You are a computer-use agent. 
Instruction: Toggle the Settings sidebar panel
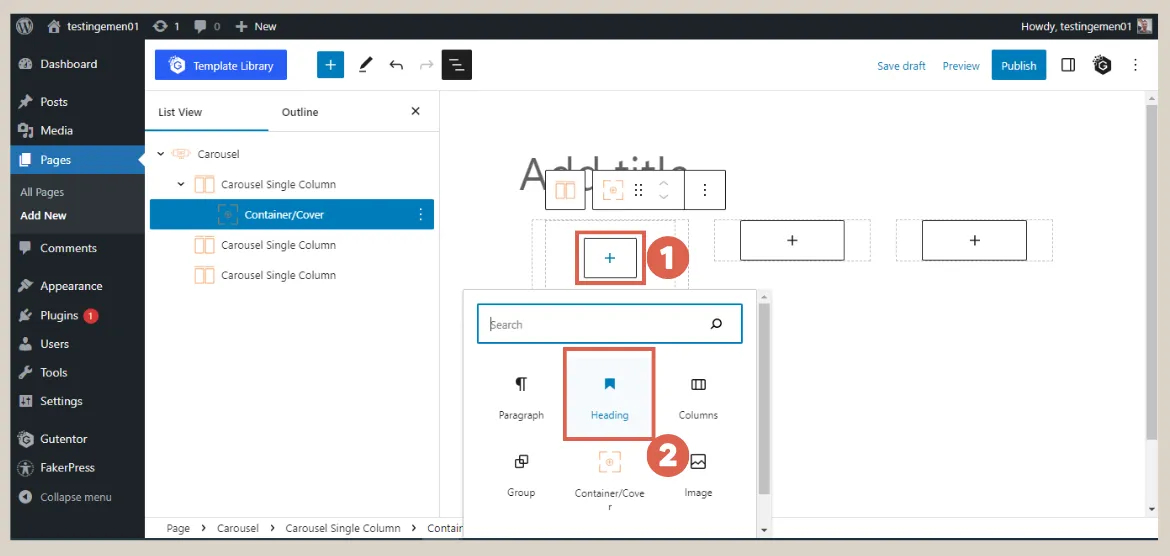(1068, 65)
